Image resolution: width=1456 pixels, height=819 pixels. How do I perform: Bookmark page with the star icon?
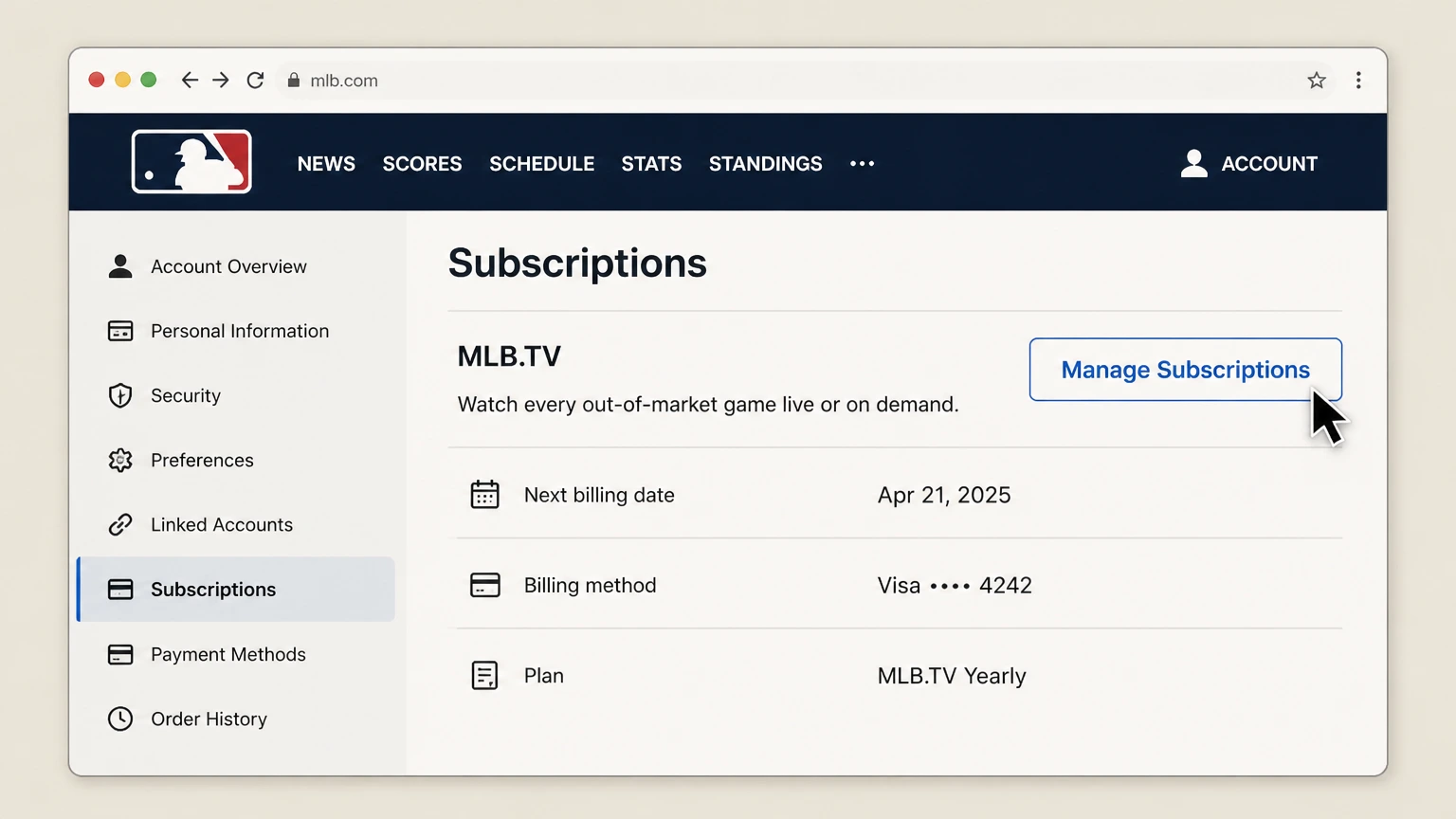[1317, 81]
